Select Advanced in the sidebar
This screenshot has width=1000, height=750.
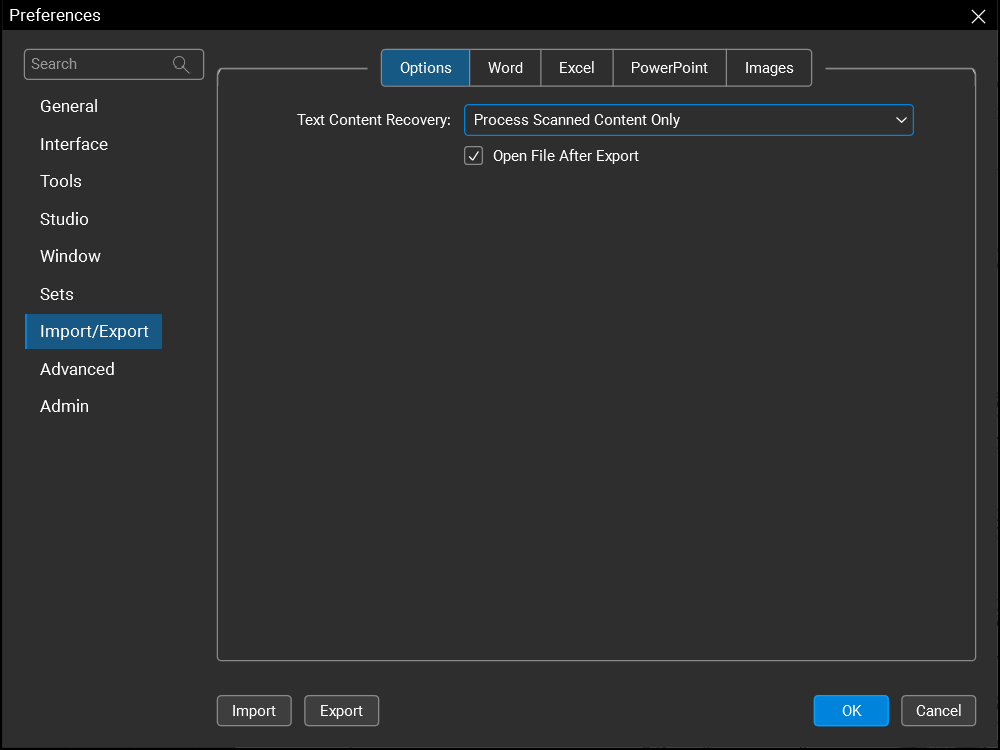click(77, 369)
